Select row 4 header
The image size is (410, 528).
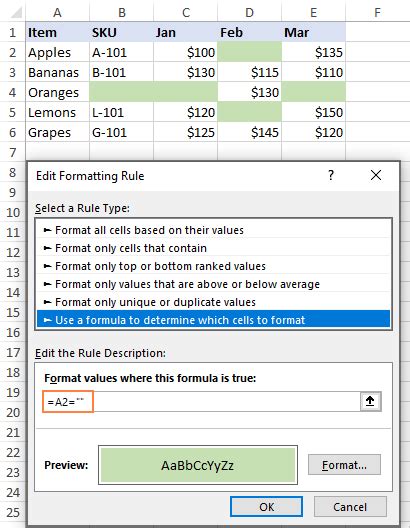point(13,92)
